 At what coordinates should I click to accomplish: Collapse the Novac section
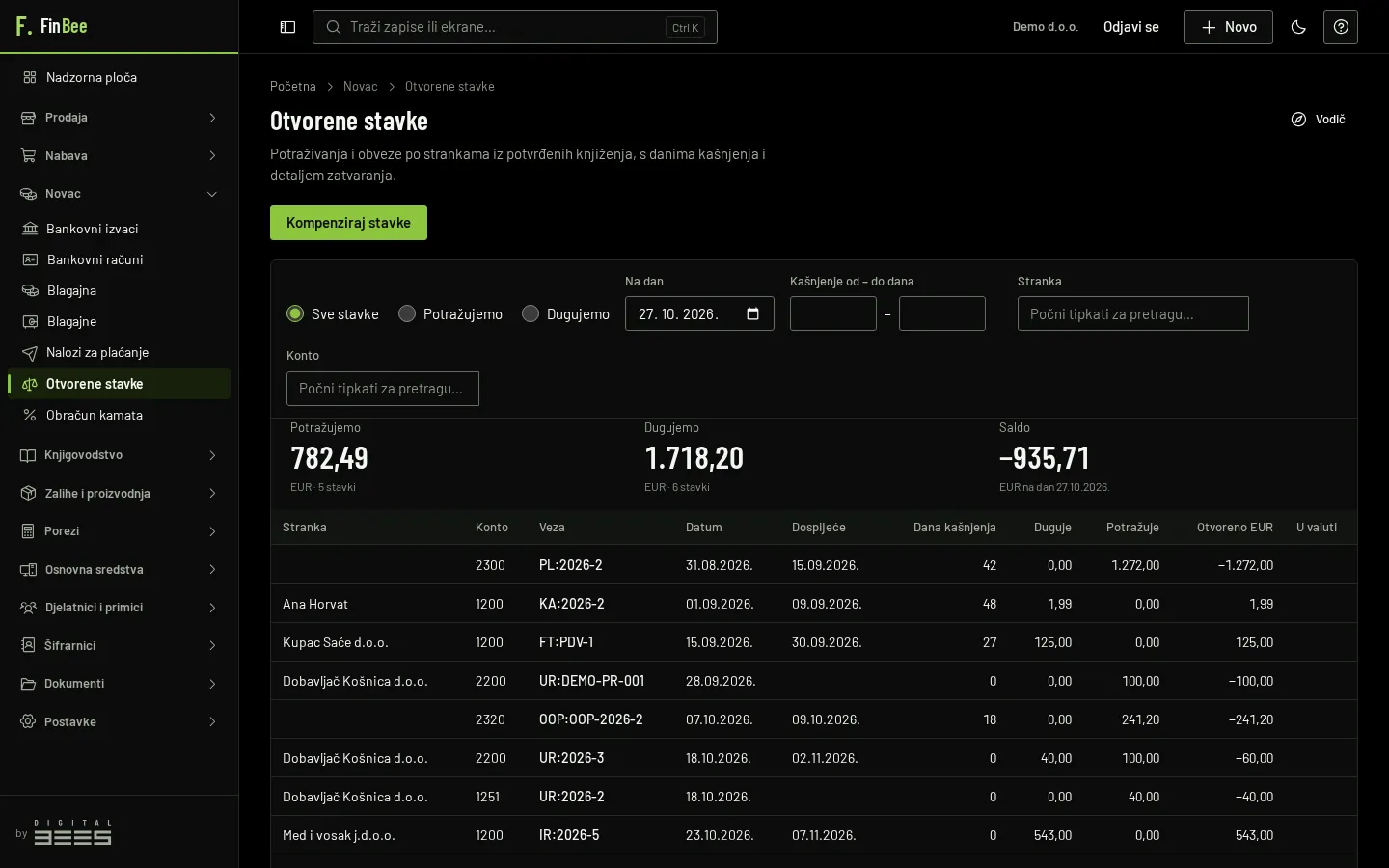(x=119, y=194)
